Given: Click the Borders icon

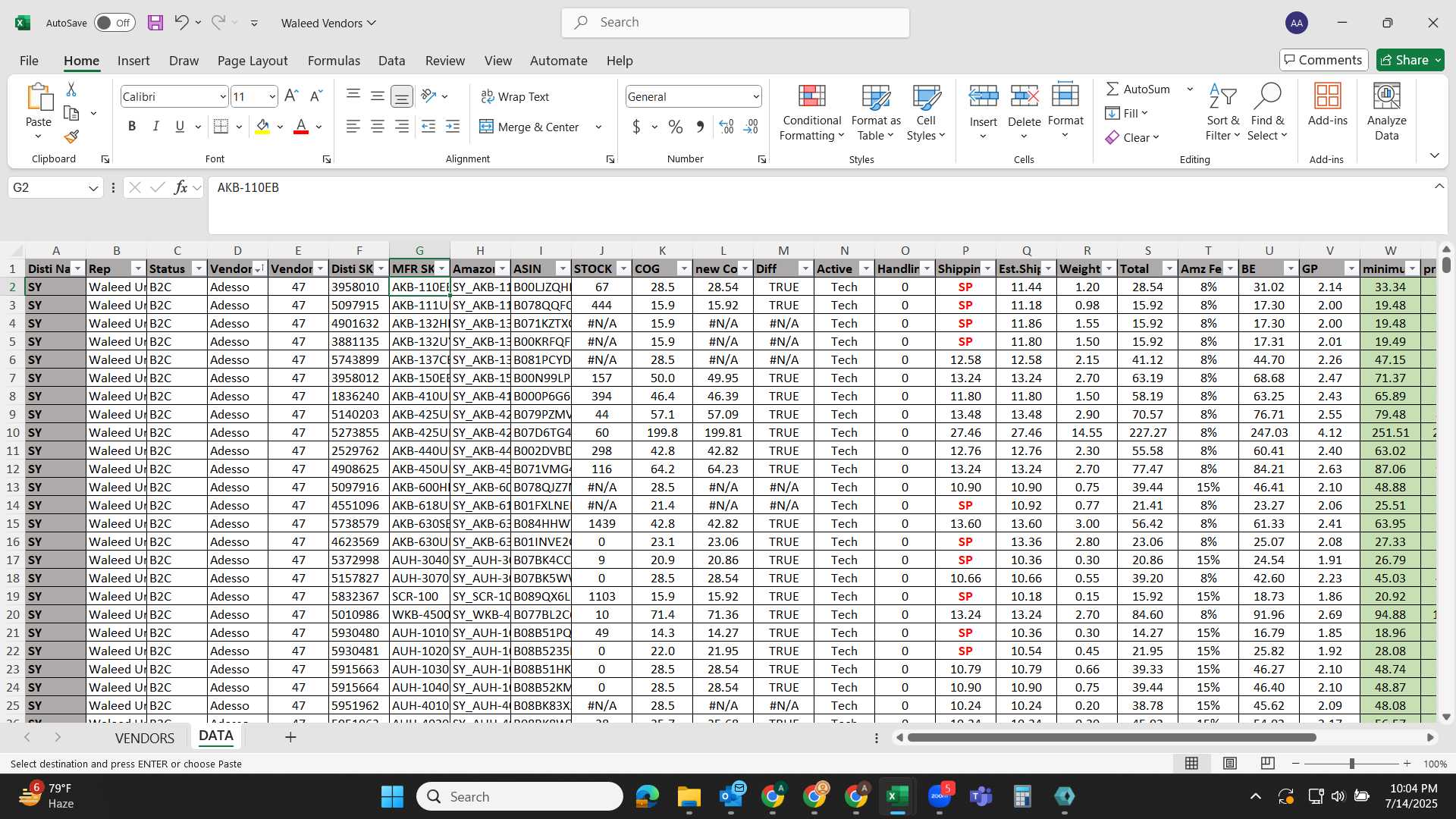Looking at the screenshot, I should [221, 127].
